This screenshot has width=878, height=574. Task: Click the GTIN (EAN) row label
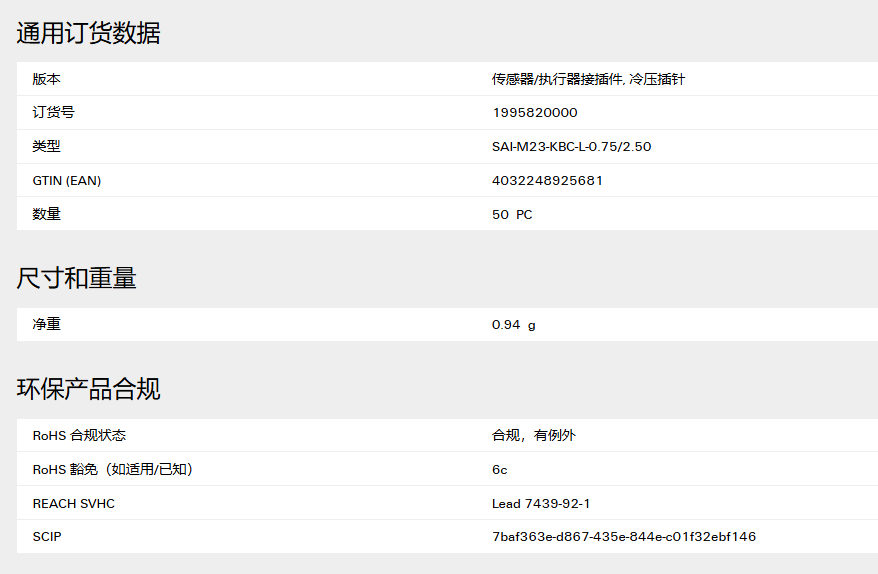pyautogui.click(x=67, y=180)
